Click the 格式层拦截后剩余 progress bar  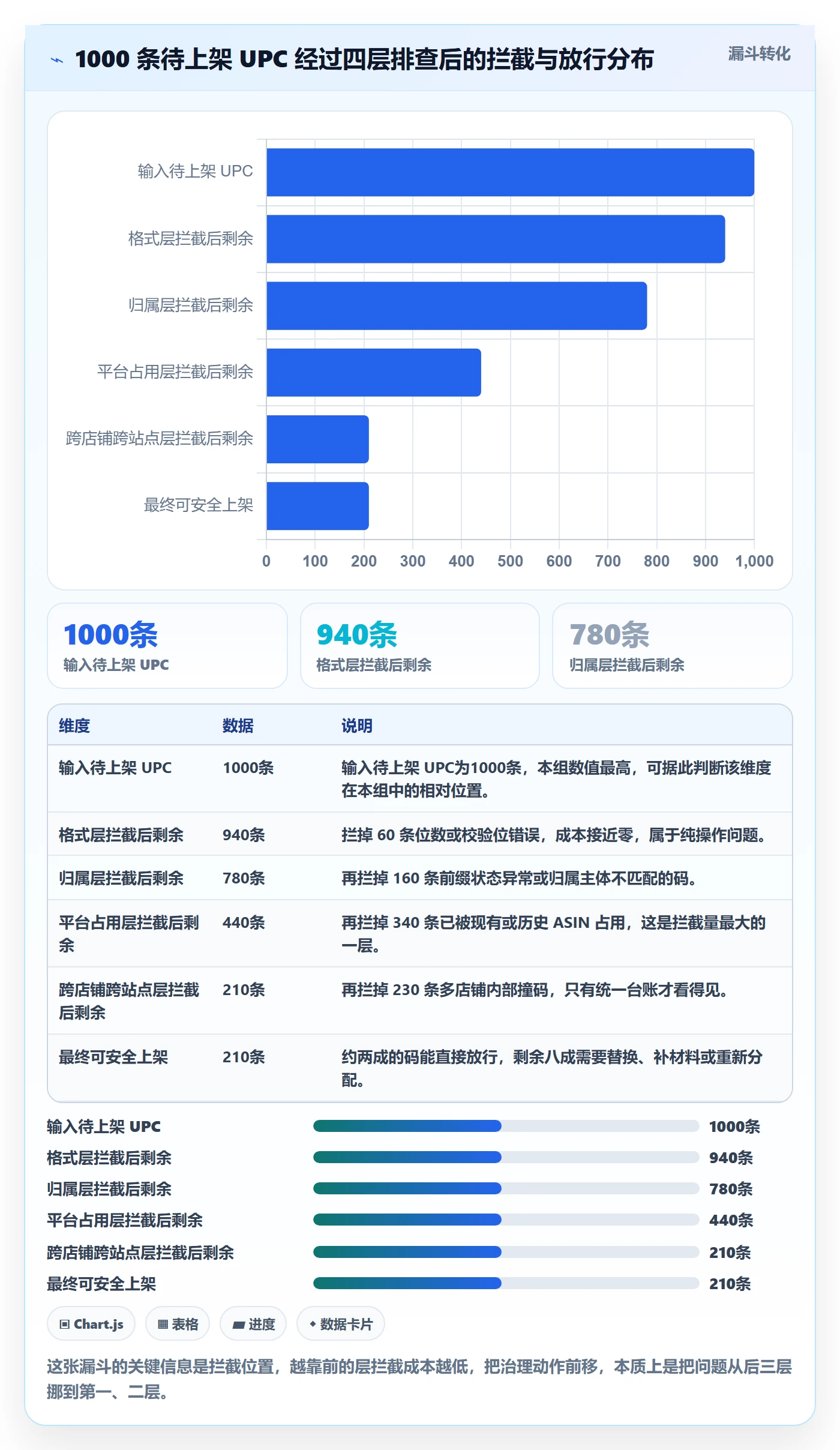pyautogui.click(x=506, y=1157)
